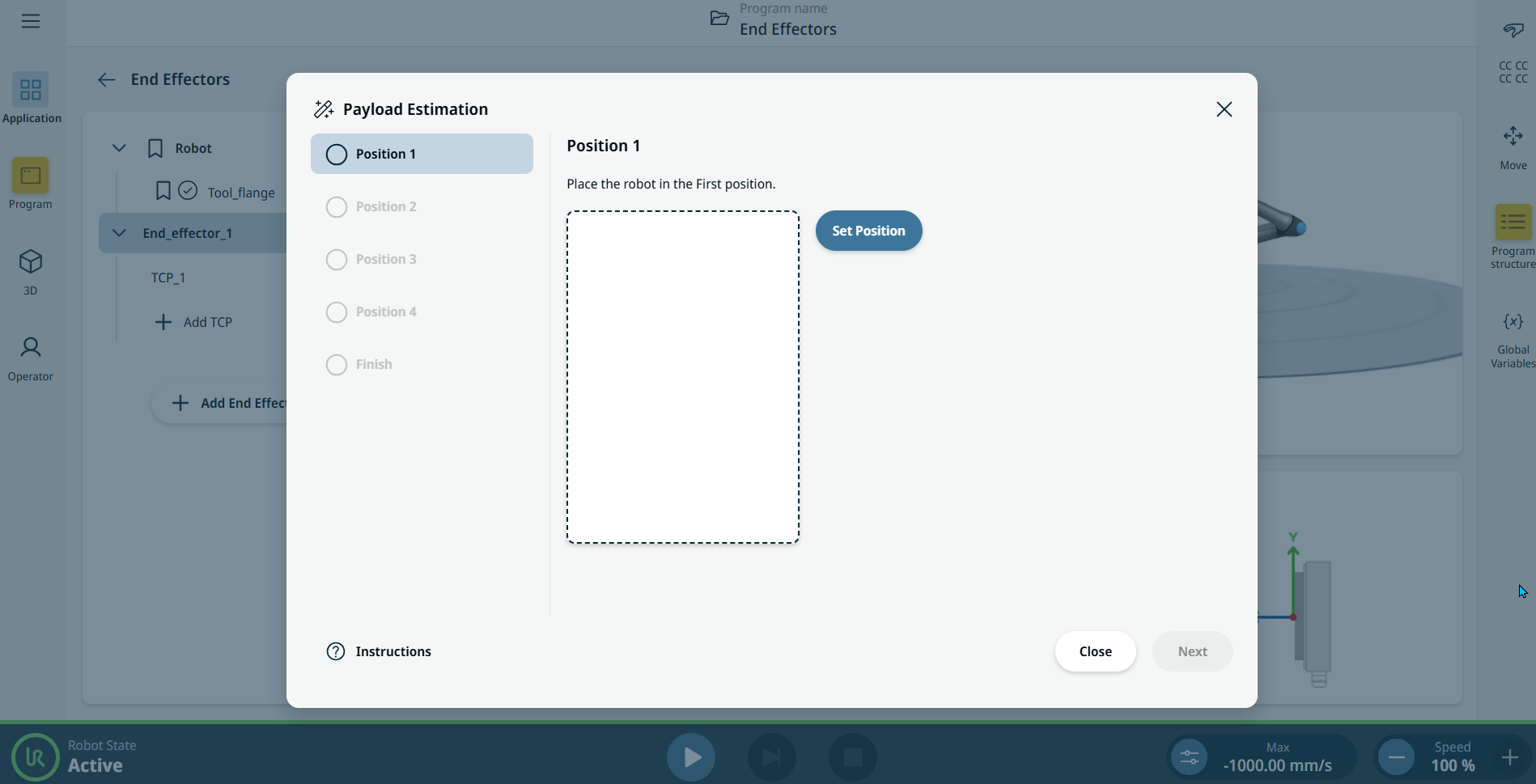Open Global Variables panel
Viewport: 1536px width, 784px height.
[x=1513, y=322]
